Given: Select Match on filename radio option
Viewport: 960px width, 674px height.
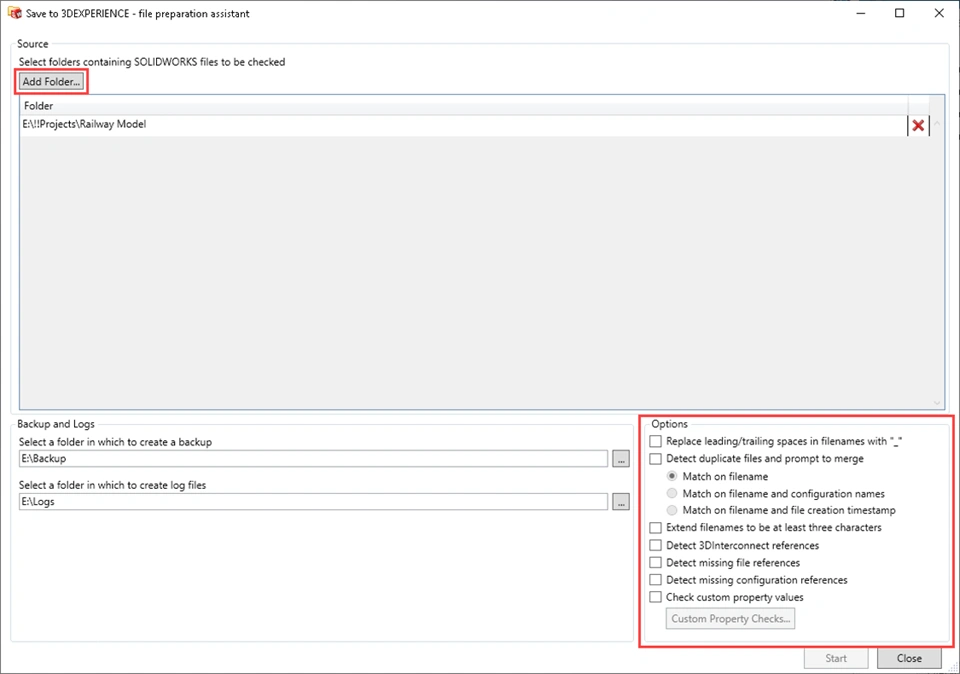Looking at the screenshot, I should point(672,476).
